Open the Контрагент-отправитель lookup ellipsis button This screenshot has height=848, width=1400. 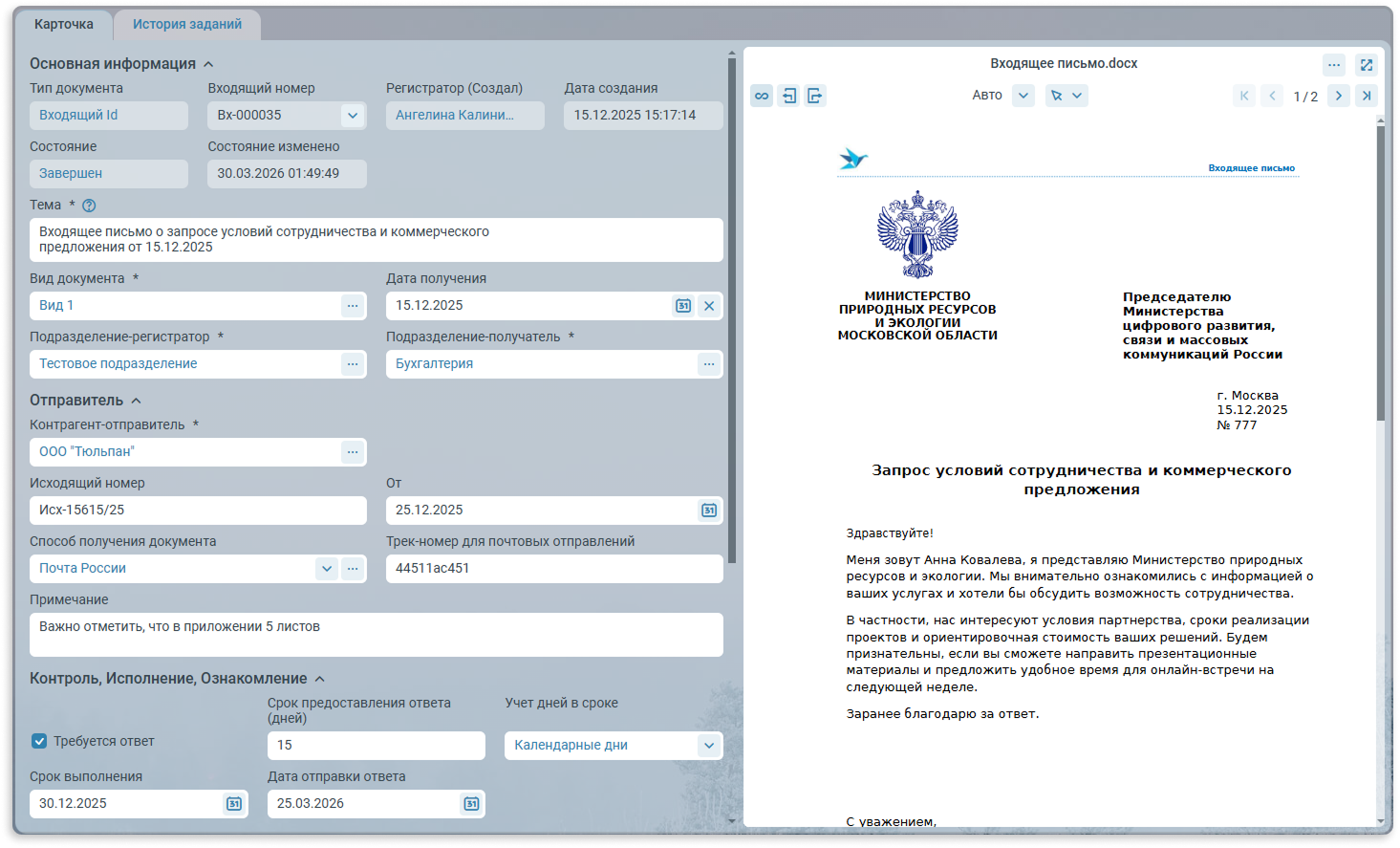pos(353,452)
